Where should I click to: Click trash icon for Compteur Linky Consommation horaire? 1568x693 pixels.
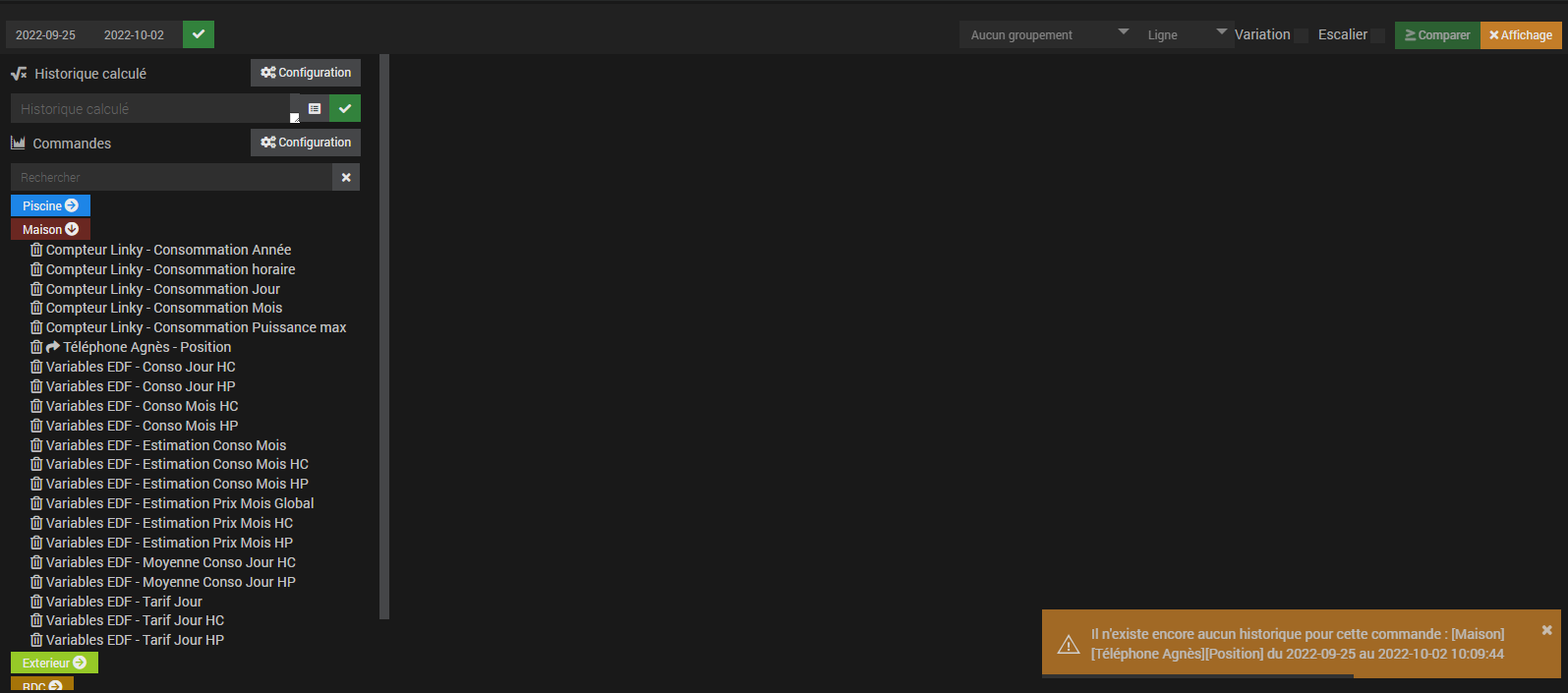36,269
